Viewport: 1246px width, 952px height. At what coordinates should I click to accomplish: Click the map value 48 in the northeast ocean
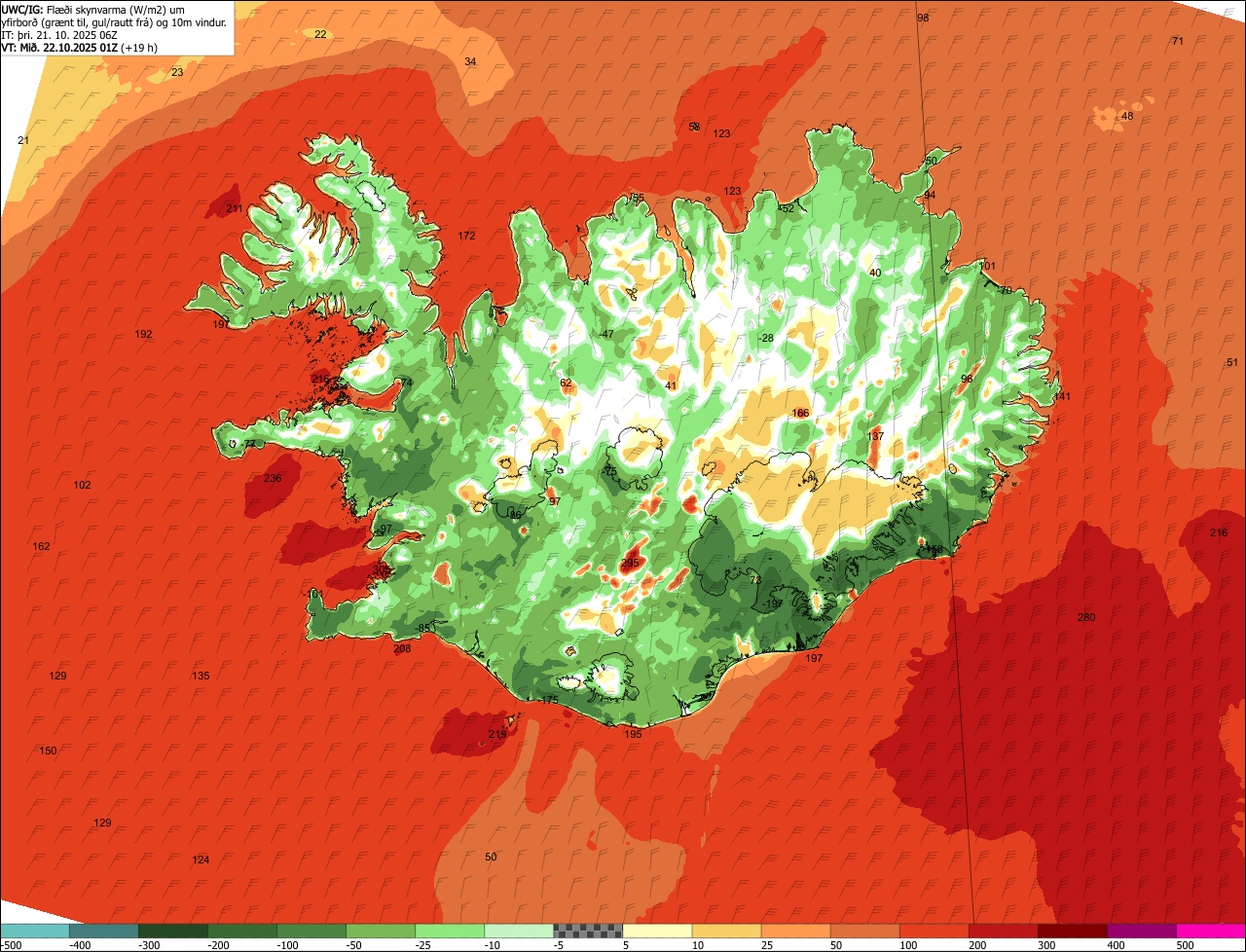(1127, 116)
